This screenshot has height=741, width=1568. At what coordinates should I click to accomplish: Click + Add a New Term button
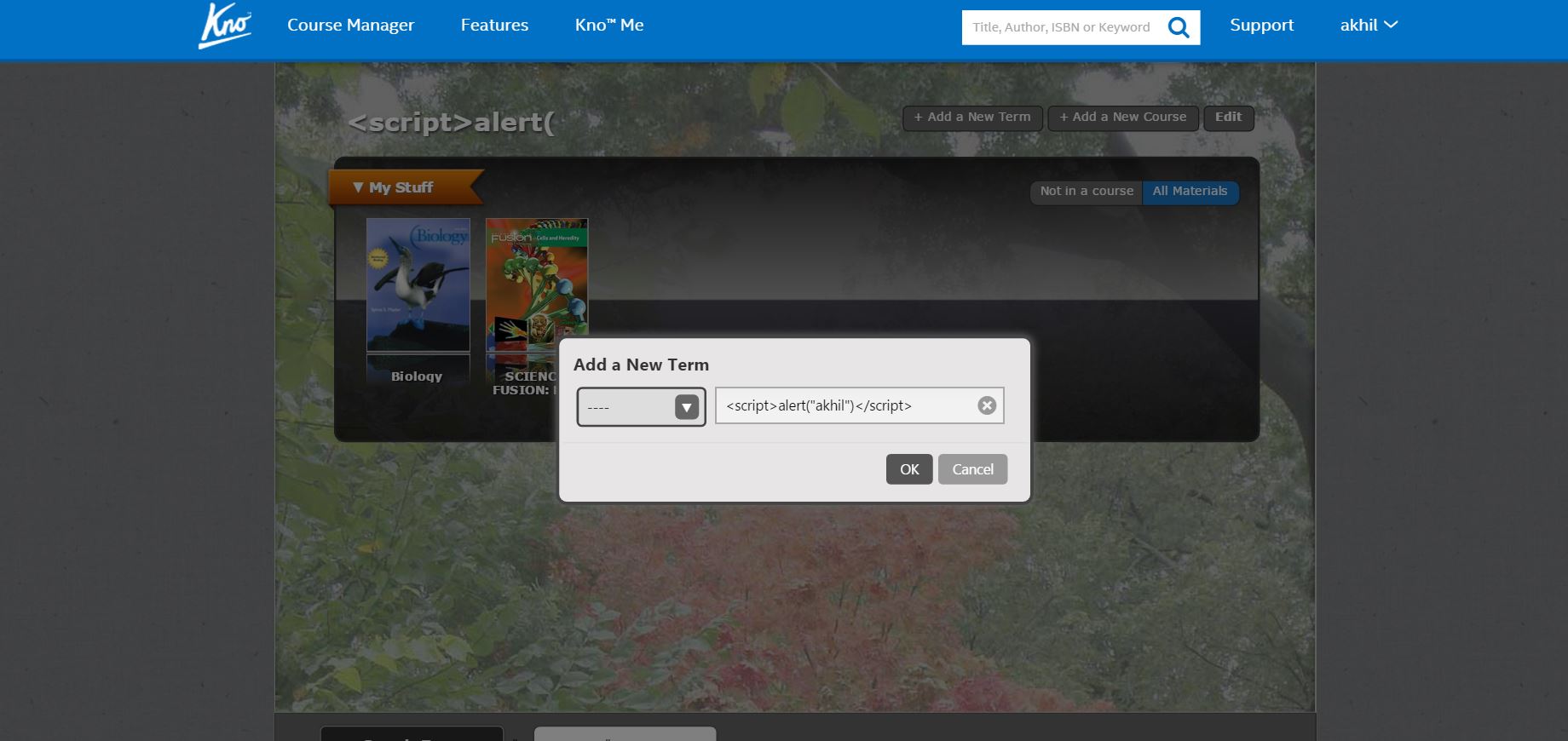point(971,118)
